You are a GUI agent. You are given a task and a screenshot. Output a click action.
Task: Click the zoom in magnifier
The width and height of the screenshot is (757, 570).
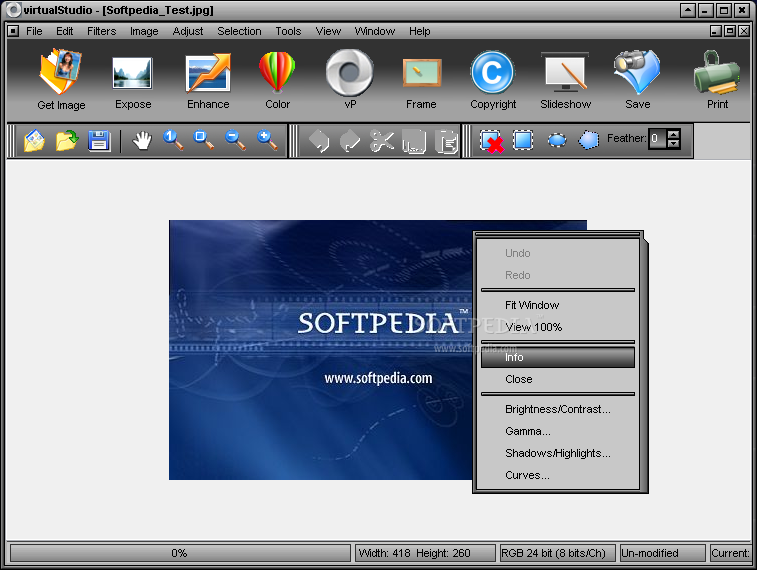coord(267,140)
